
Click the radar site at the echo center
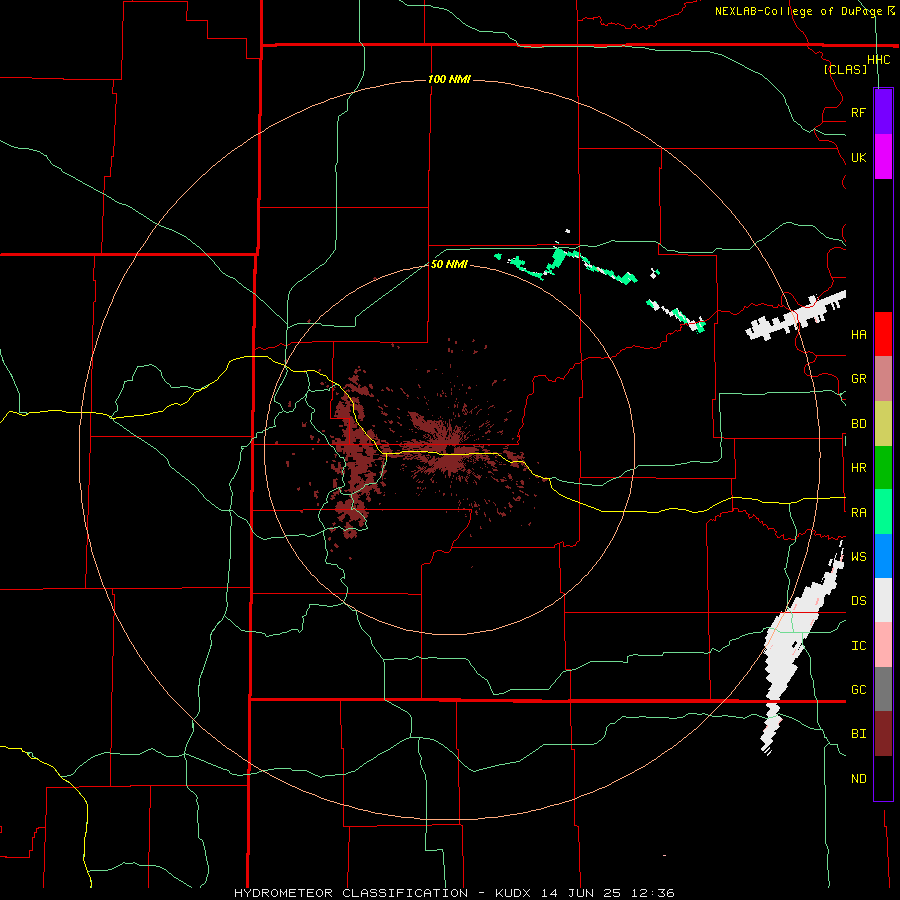(451, 449)
